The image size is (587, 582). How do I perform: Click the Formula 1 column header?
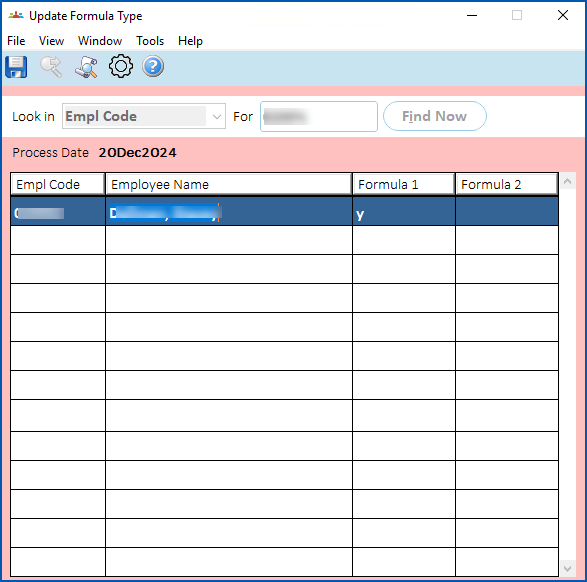pos(404,185)
